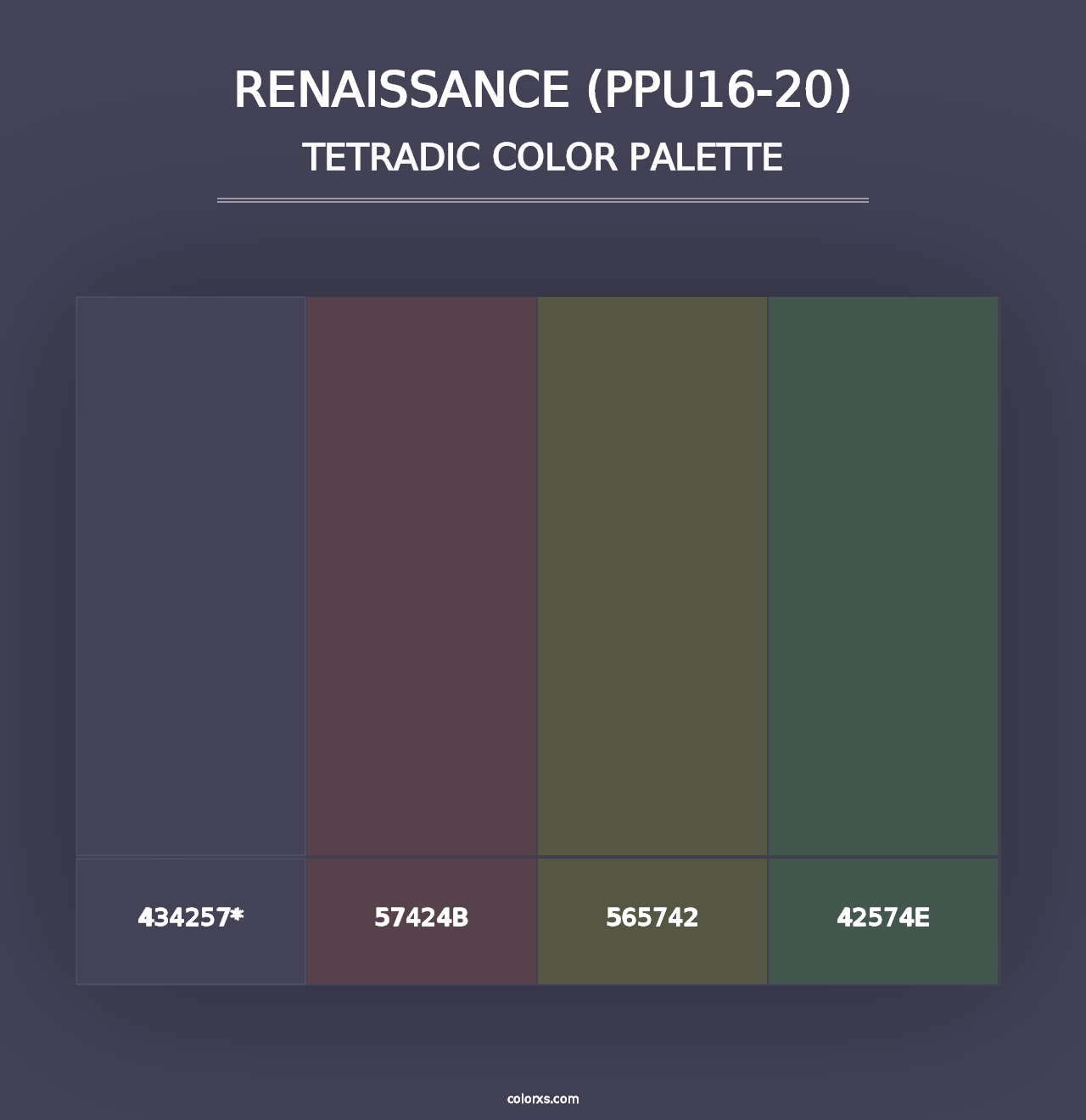Select the hex code text 42574E
Screen dimensions: 1086x1120
pos(883,917)
